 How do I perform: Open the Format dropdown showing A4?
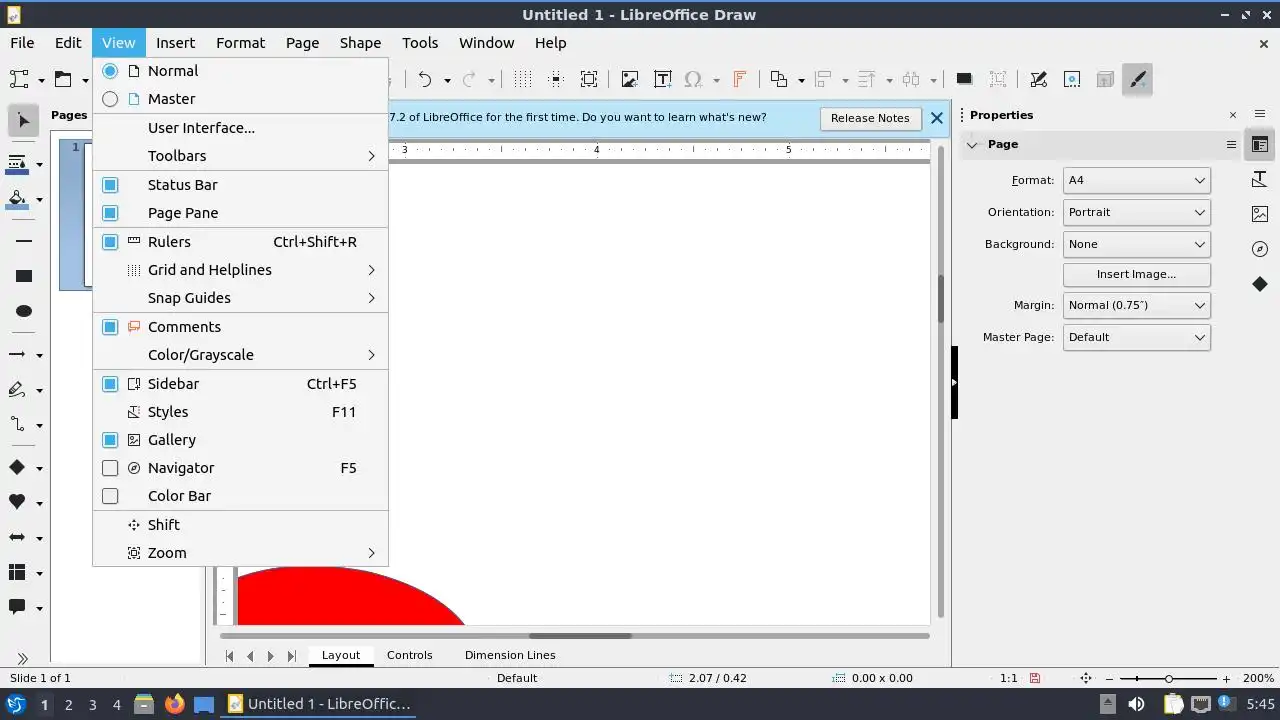[1136, 180]
